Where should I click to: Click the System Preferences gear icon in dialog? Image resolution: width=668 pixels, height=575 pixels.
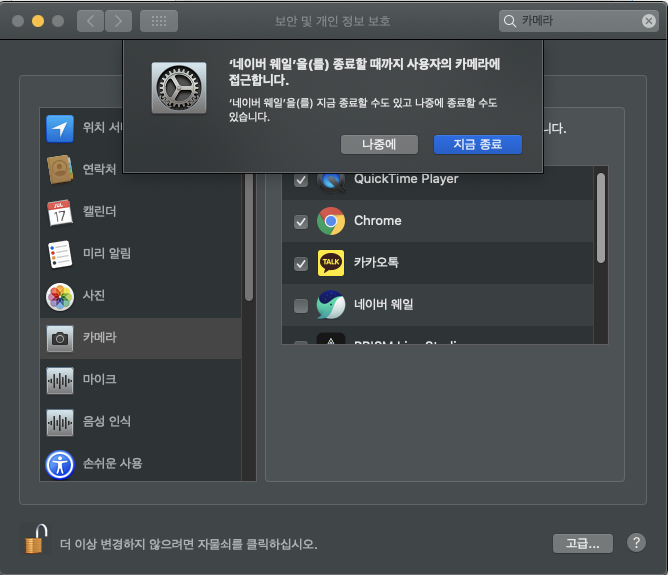pyautogui.click(x=179, y=88)
